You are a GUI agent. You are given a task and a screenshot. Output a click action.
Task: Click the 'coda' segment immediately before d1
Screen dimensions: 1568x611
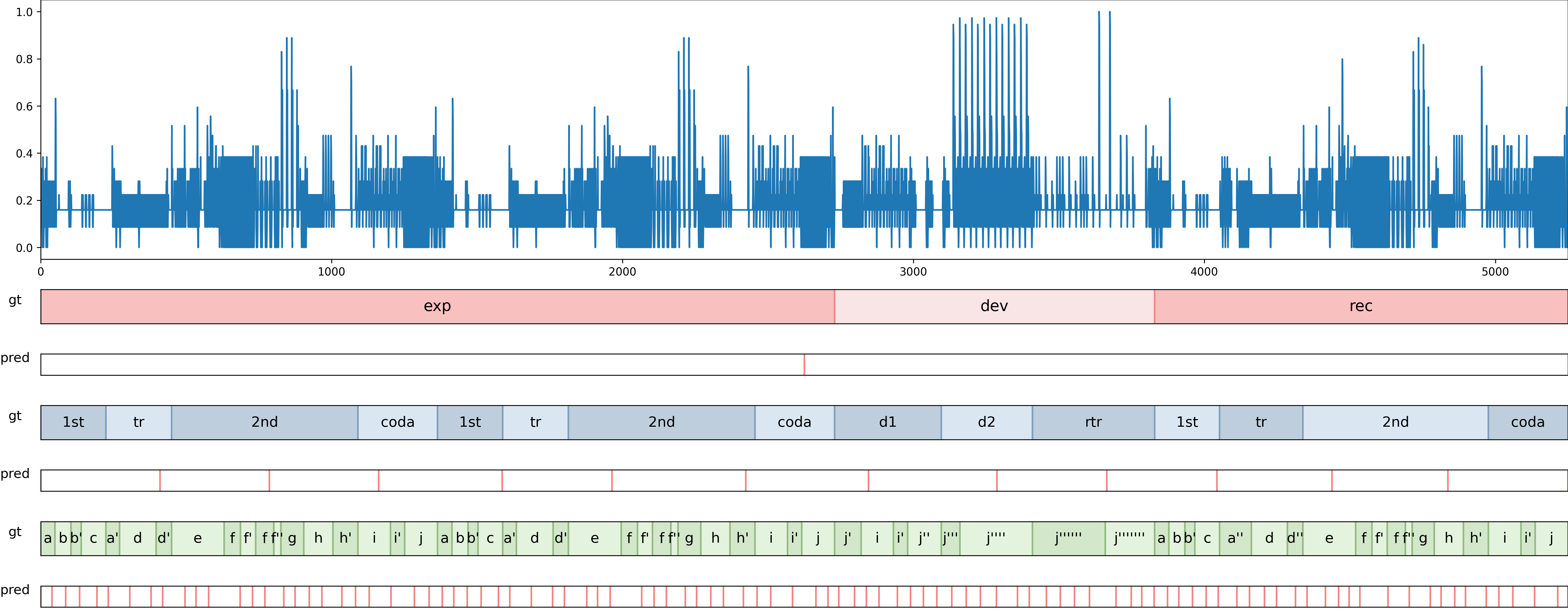coord(794,422)
